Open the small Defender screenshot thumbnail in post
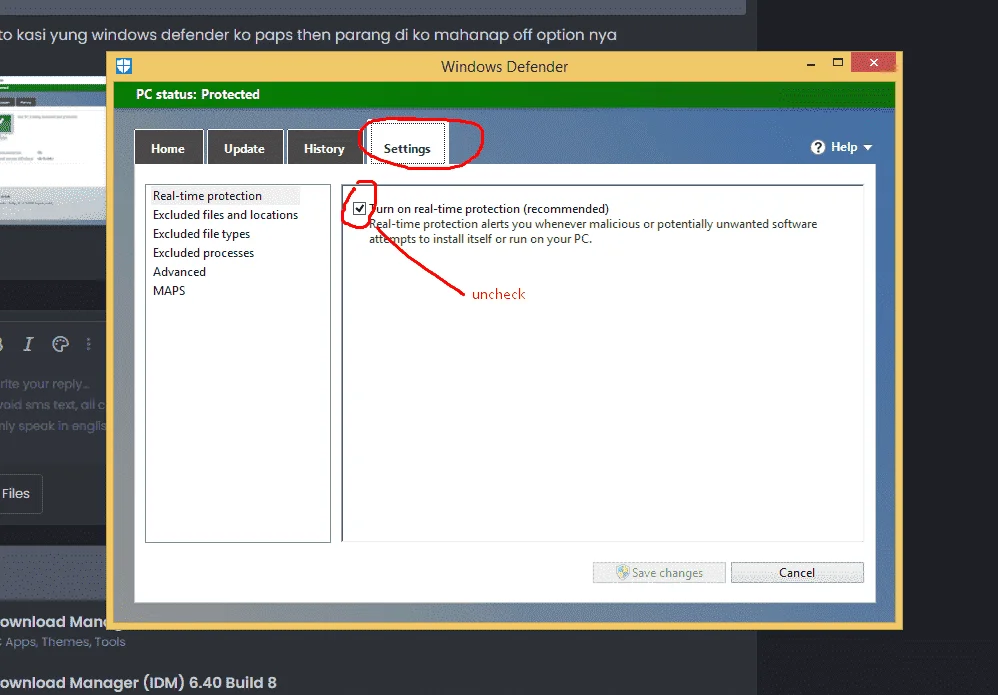The image size is (998, 695). (53, 150)
